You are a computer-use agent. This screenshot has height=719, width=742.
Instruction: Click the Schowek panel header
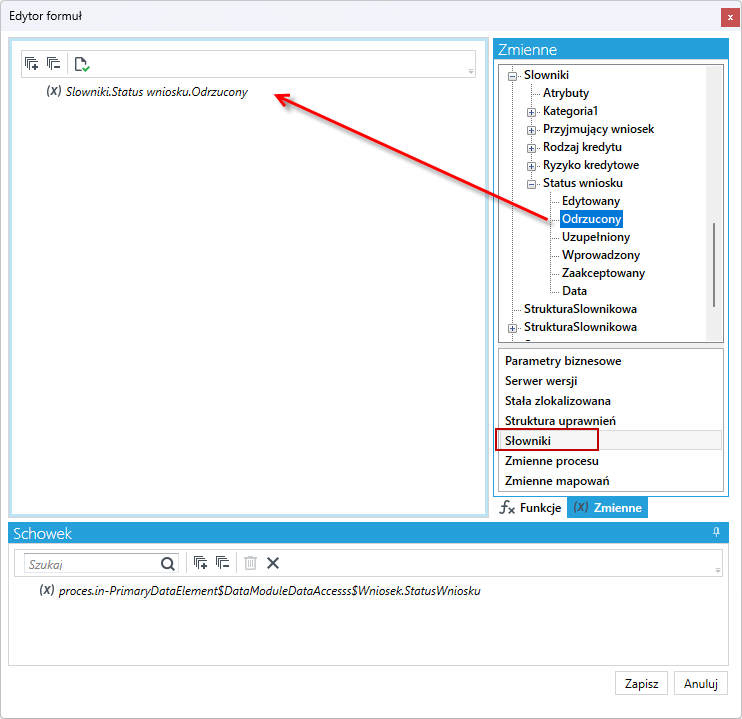pyautogui.click(x=368, y=533)
